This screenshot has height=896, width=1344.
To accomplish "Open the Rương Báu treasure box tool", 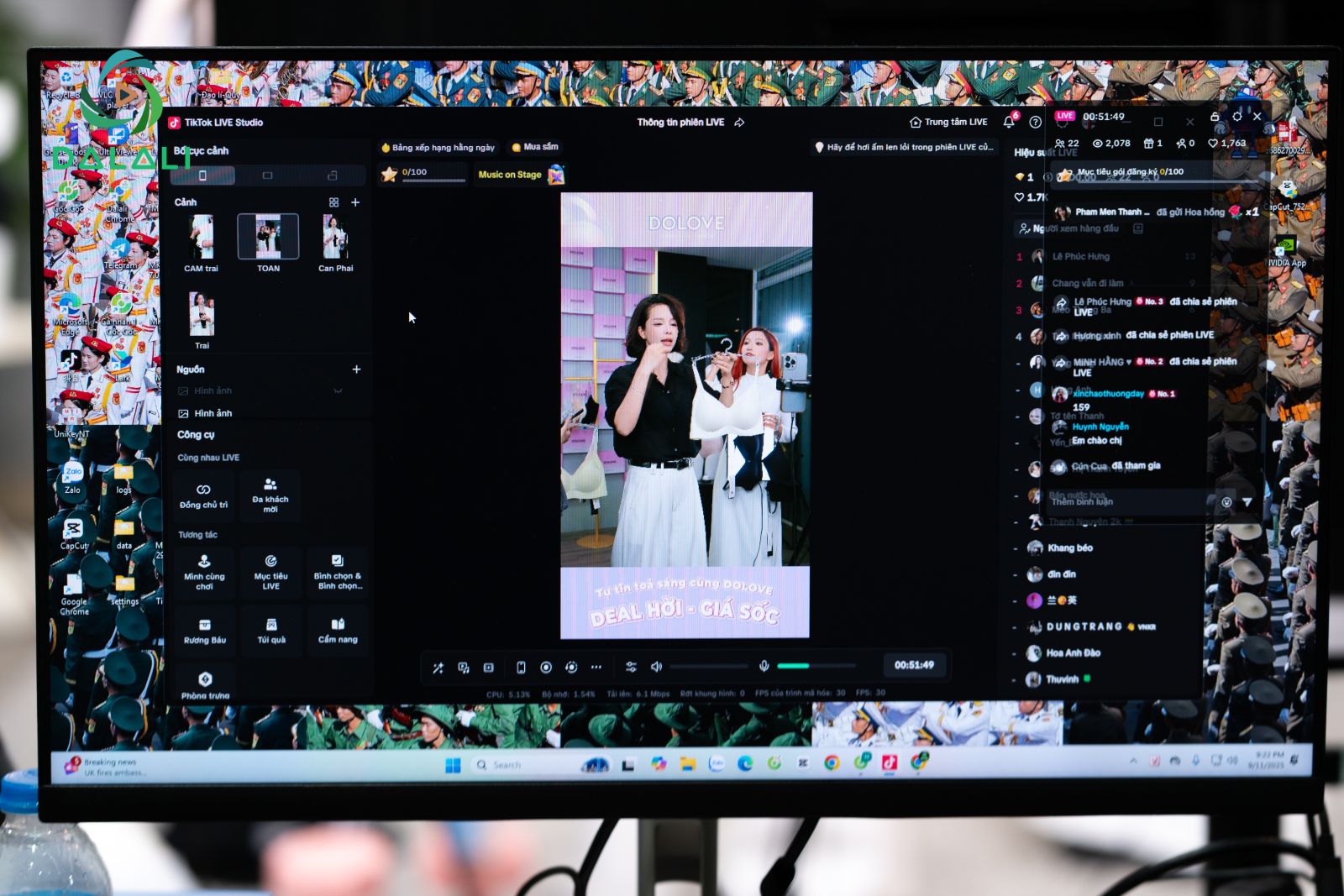I will tap(204, 631).
